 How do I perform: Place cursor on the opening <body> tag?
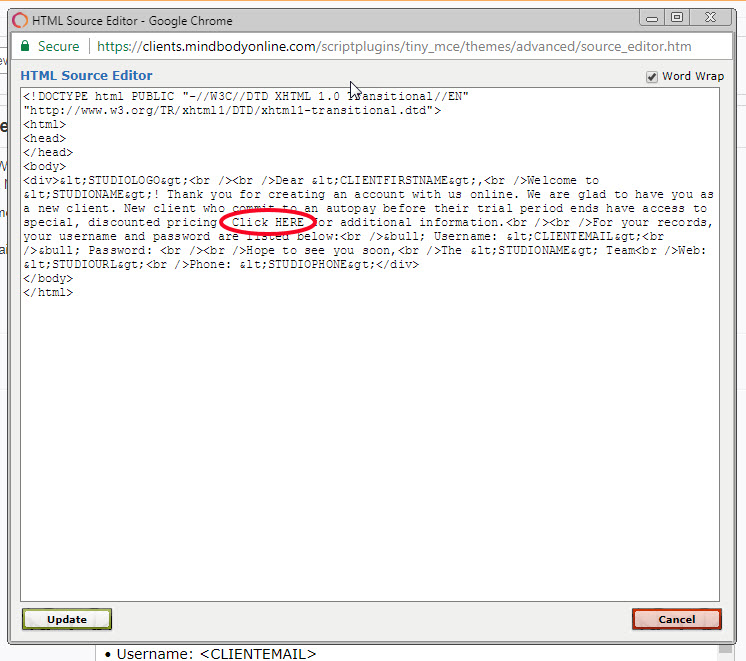[x=44, y=167]
